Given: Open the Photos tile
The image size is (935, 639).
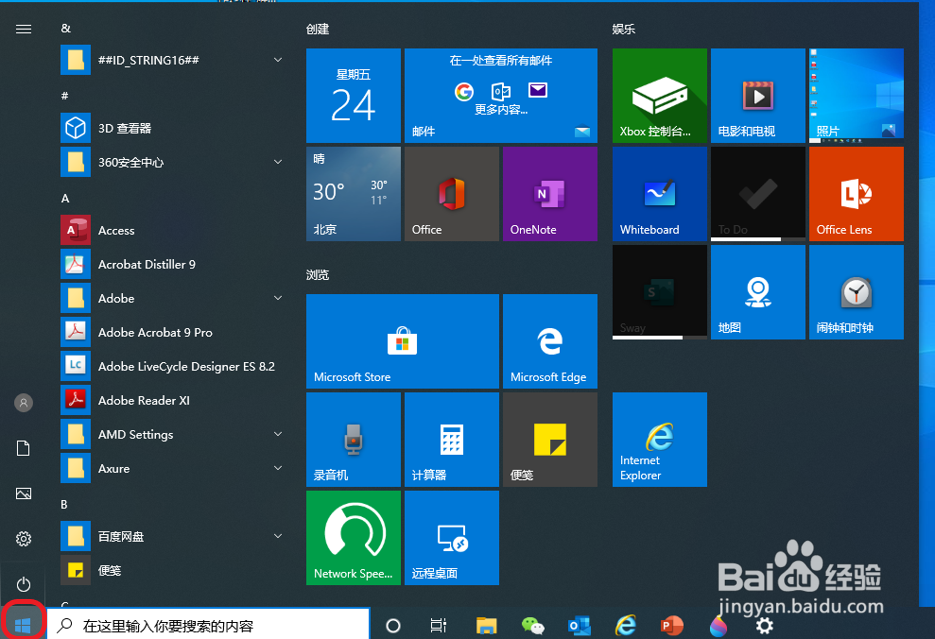Looking at the screenshot, I should (x=856, y=95).
